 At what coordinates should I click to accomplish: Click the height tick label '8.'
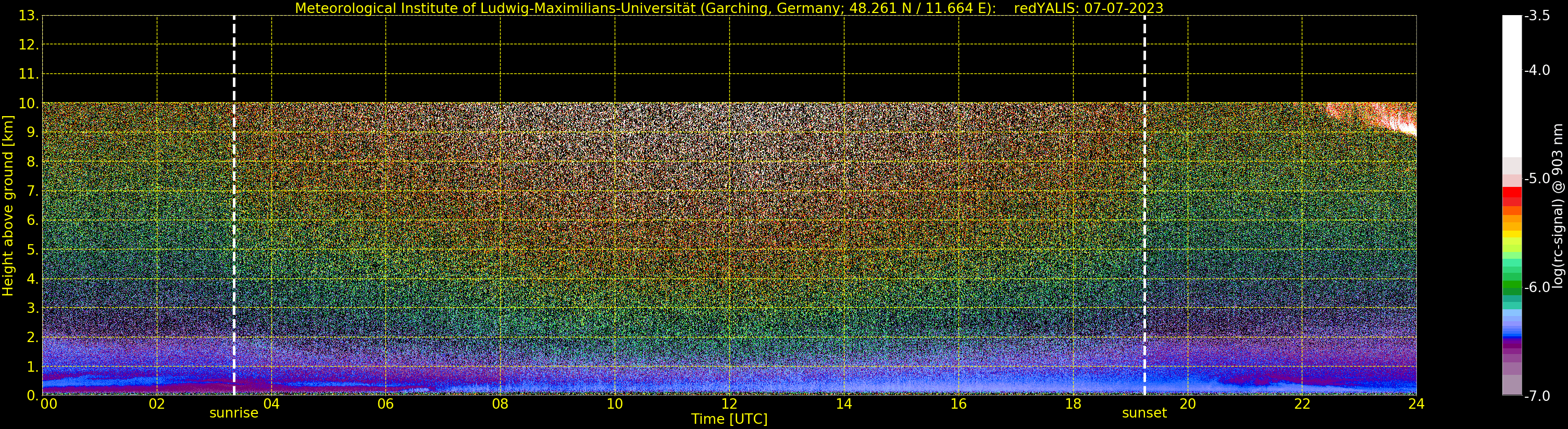pyautogui.click(x=33, y=161)
